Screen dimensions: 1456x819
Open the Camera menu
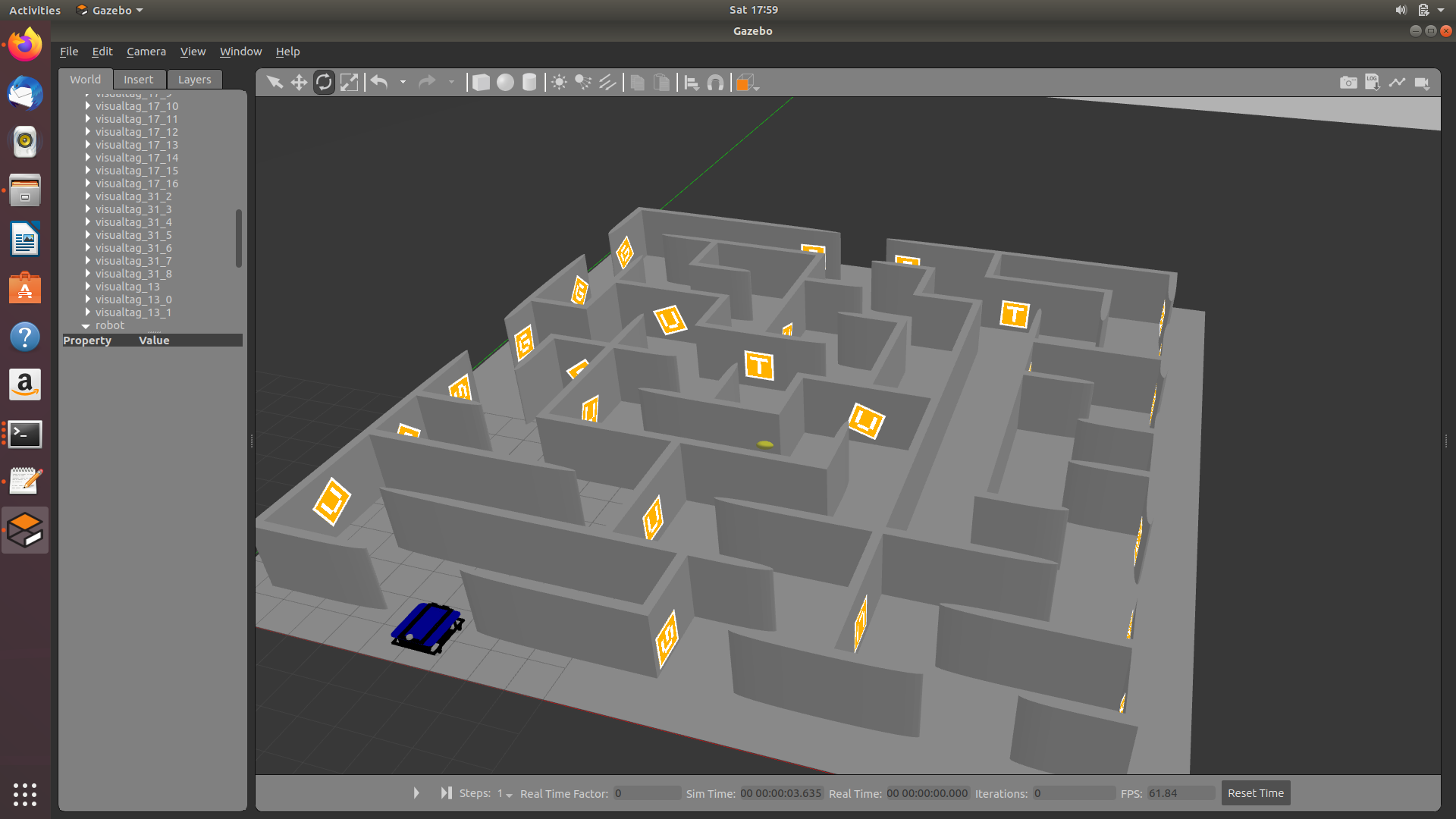point(146,52)
